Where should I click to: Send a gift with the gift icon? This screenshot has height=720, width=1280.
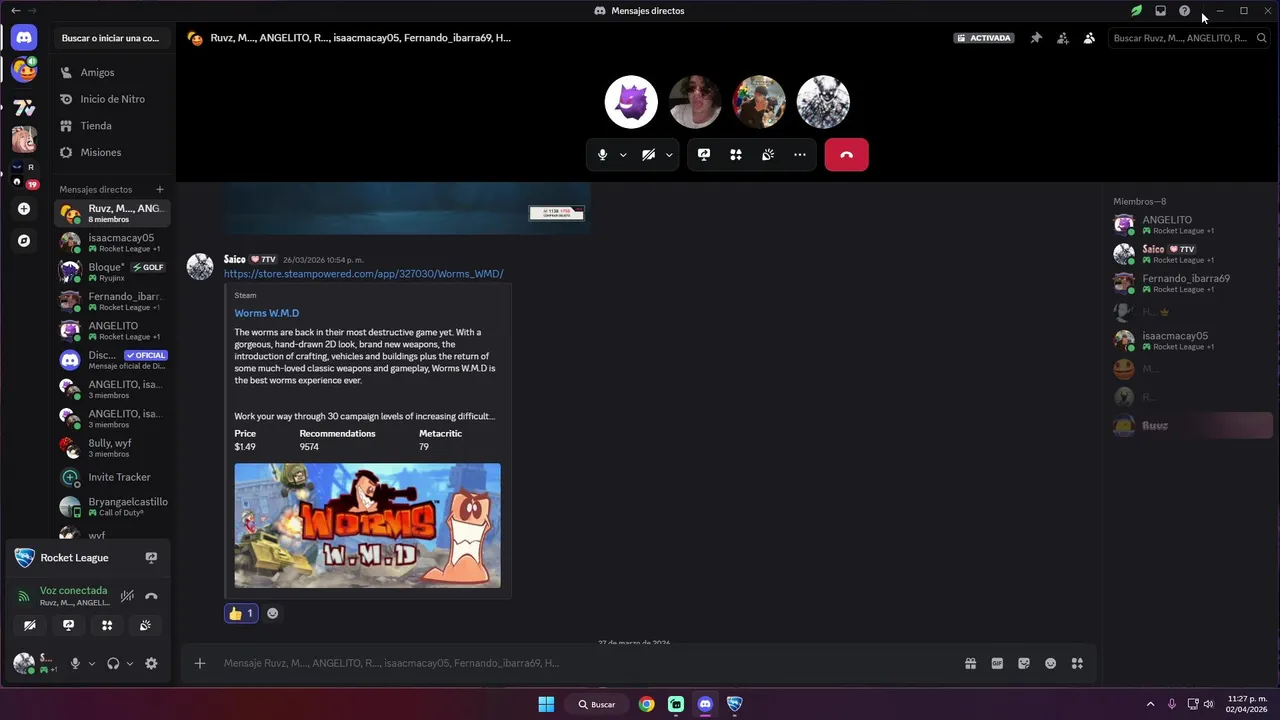click(x=970, y=663)
